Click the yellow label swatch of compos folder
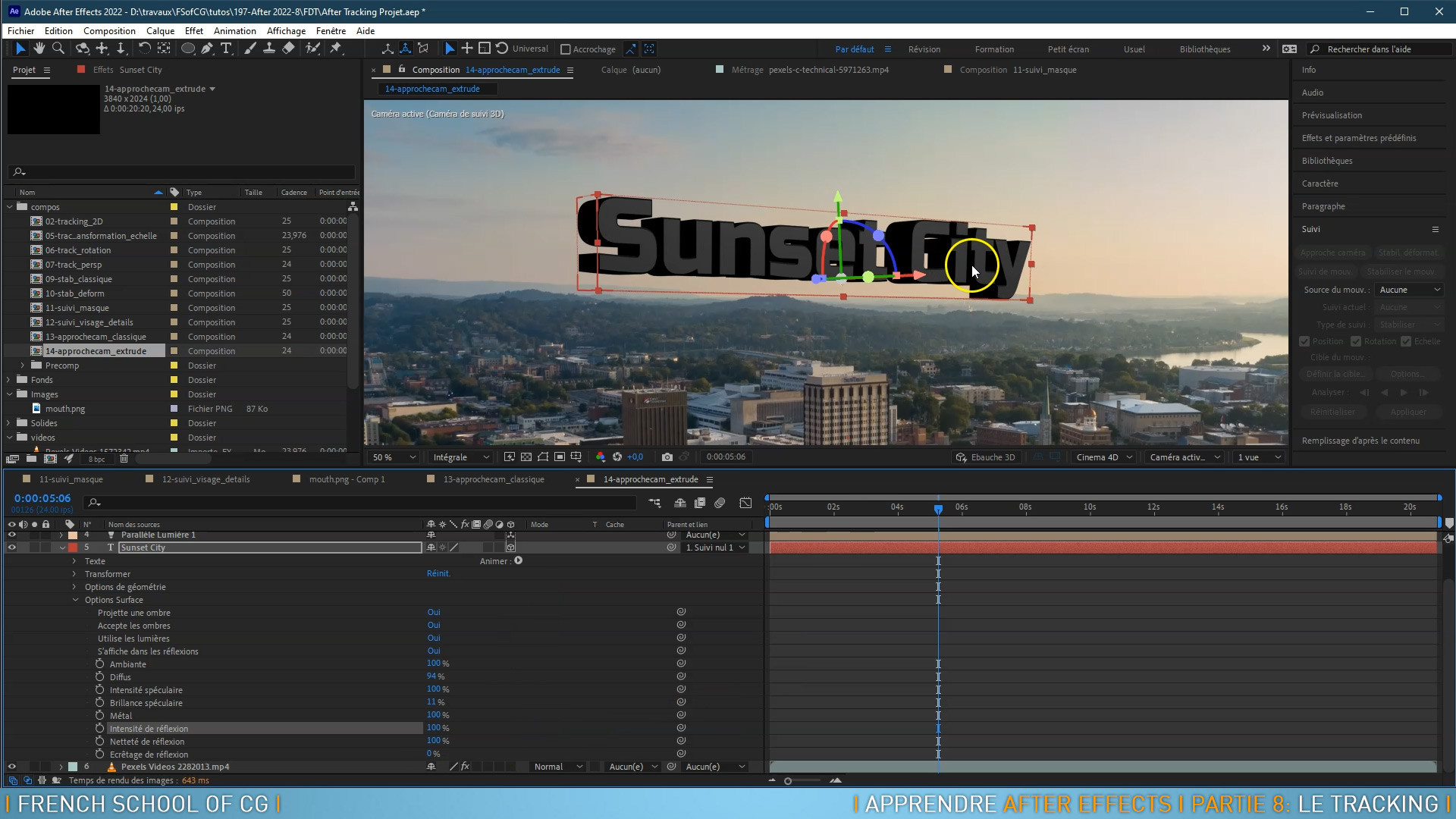This screenshot has height=819, width=1456. click(x=174, y=207)
